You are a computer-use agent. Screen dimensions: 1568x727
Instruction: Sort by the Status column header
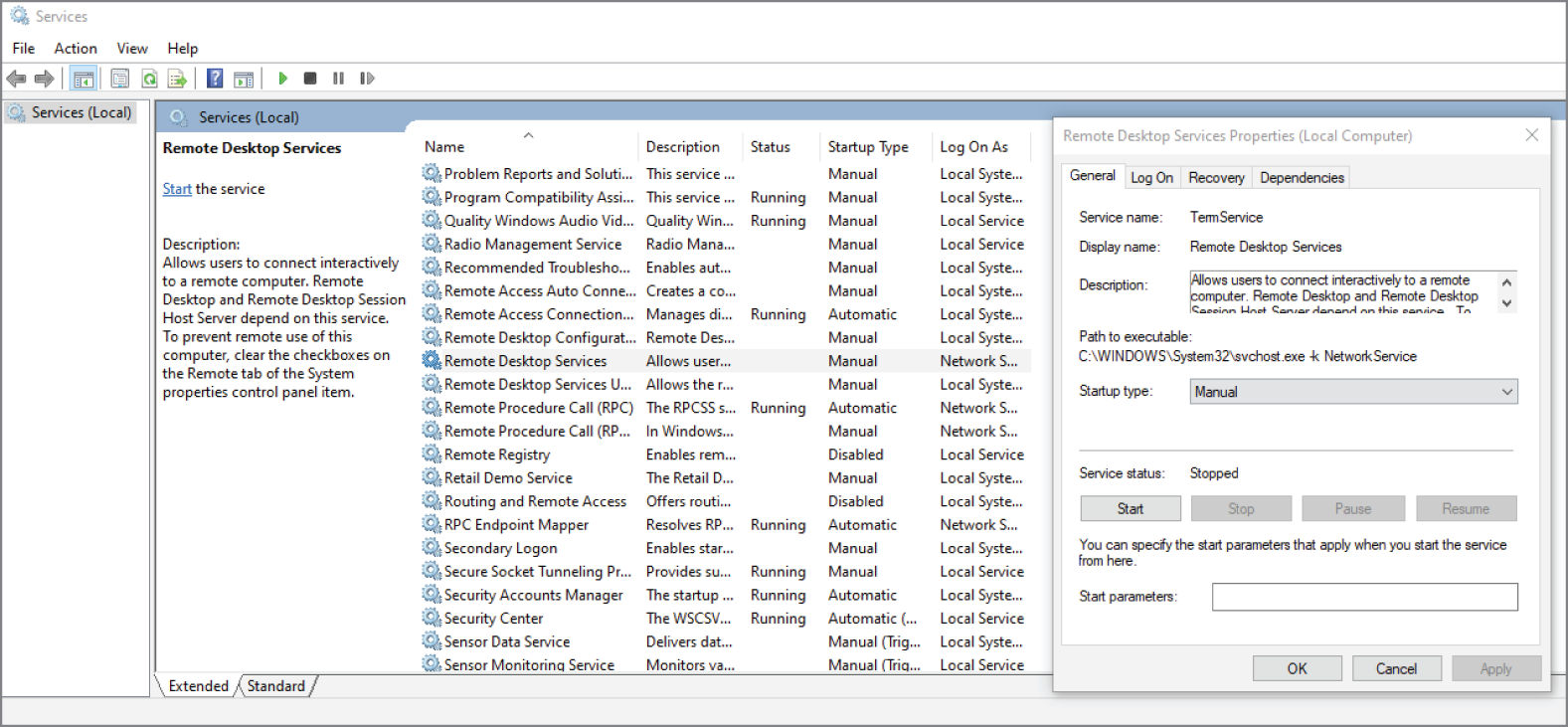[x=782, y=146]
